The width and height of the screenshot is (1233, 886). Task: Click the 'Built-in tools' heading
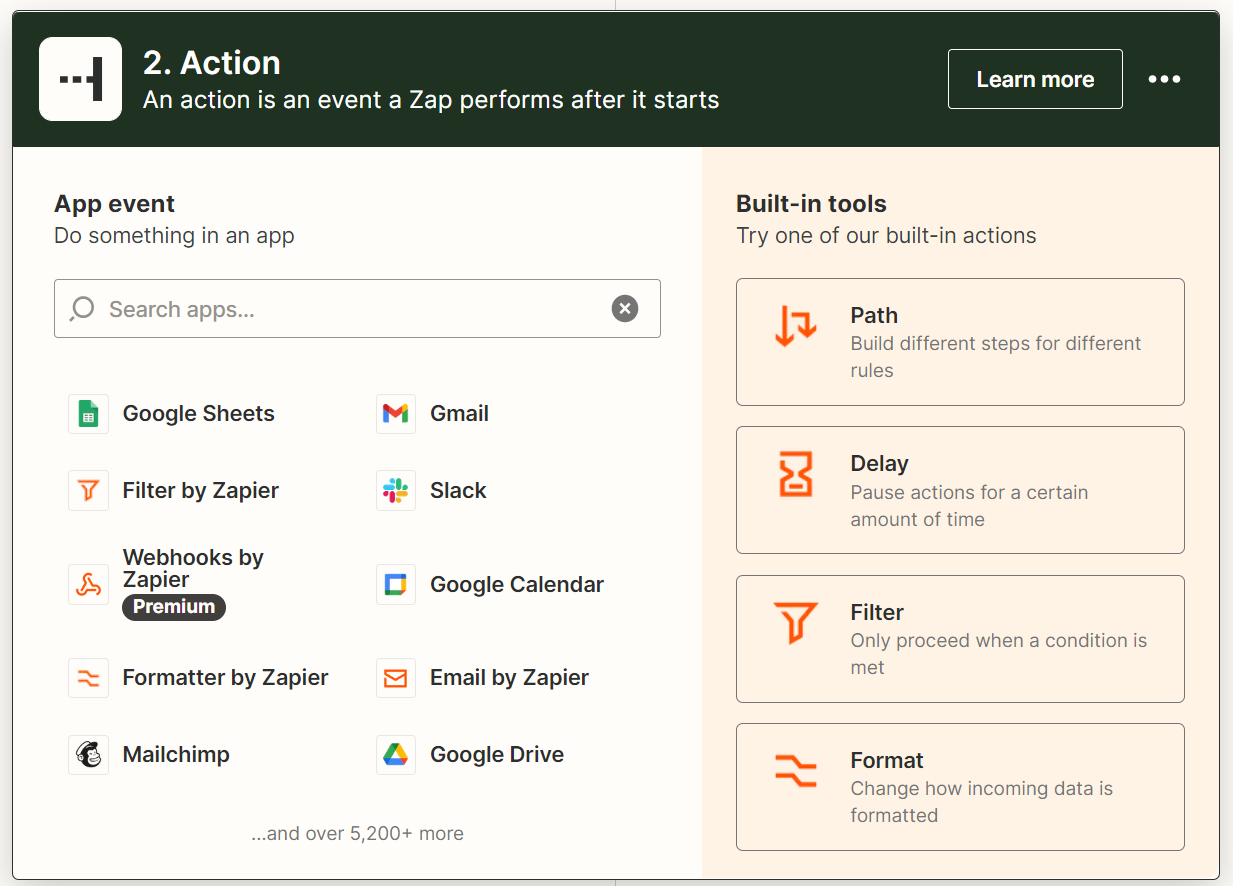(x=811, y=204)
